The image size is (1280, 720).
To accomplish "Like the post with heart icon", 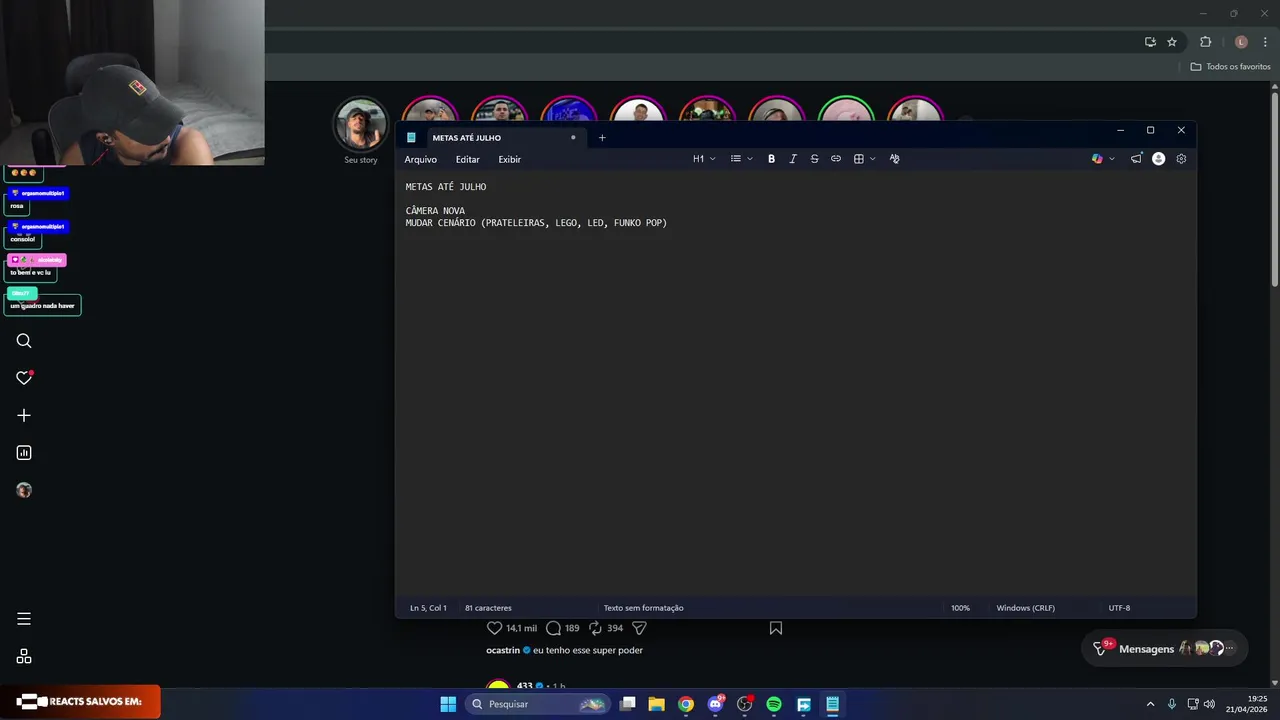I will click(x=494, y=628).
